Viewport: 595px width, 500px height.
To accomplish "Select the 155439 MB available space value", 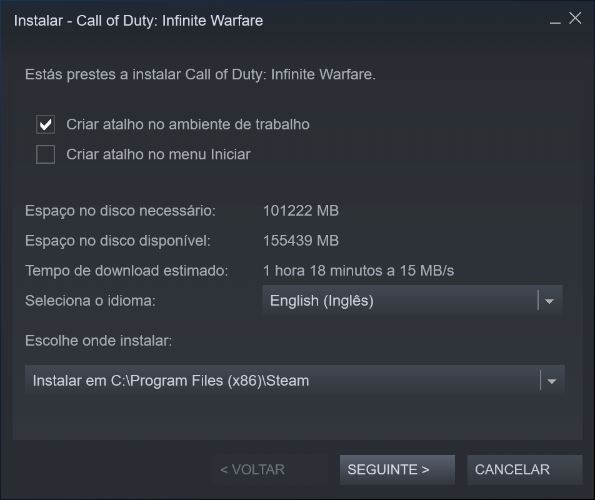I will tap(301, 241).
